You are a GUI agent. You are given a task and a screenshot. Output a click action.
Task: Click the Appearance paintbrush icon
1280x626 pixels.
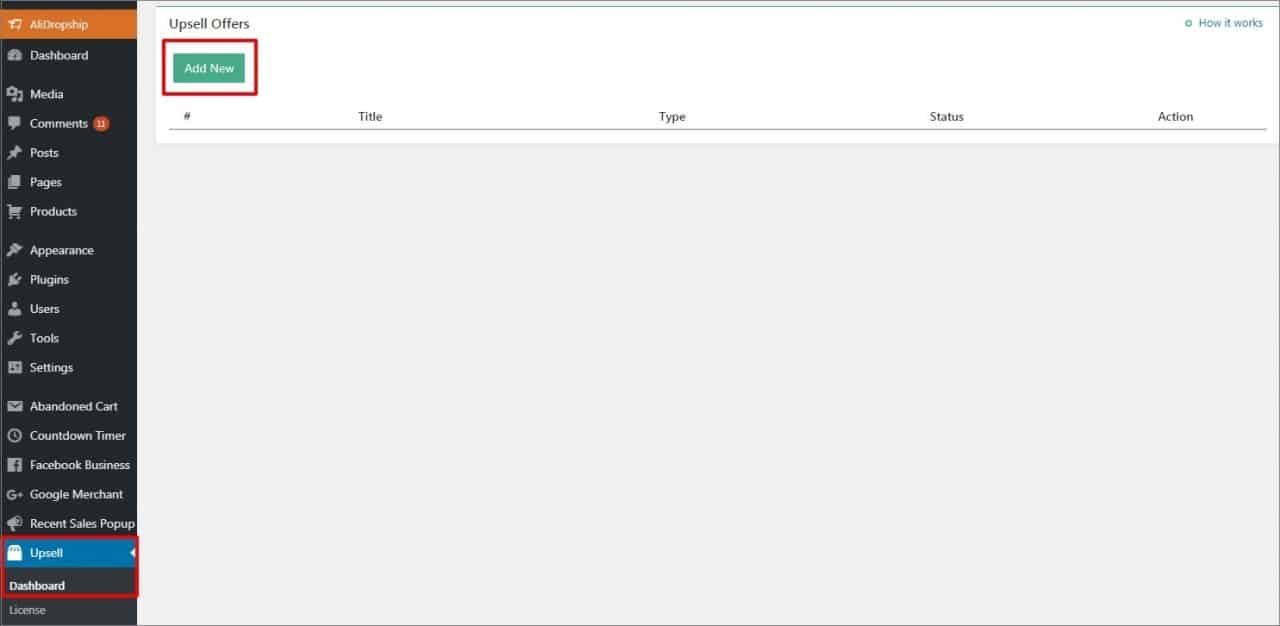[14, 250]
